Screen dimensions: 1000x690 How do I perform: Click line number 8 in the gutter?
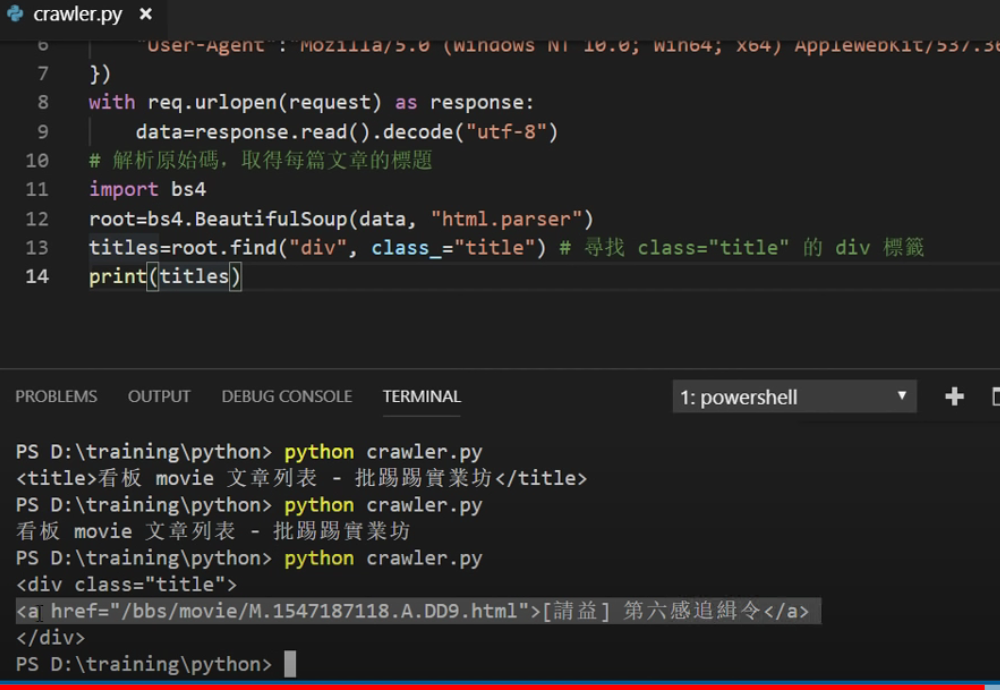click(43, 102)
